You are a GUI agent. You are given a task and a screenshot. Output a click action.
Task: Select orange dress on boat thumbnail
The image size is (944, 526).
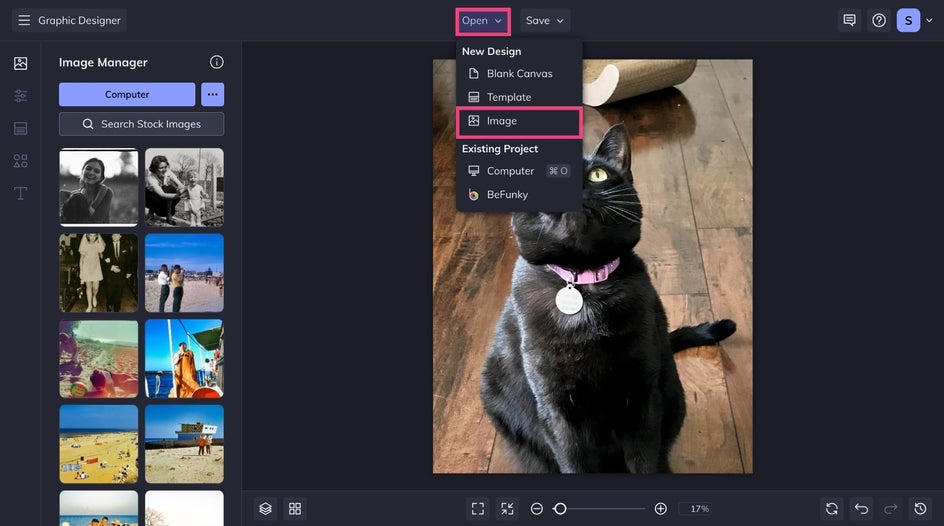pyautogui.click(x=184, y=359)
